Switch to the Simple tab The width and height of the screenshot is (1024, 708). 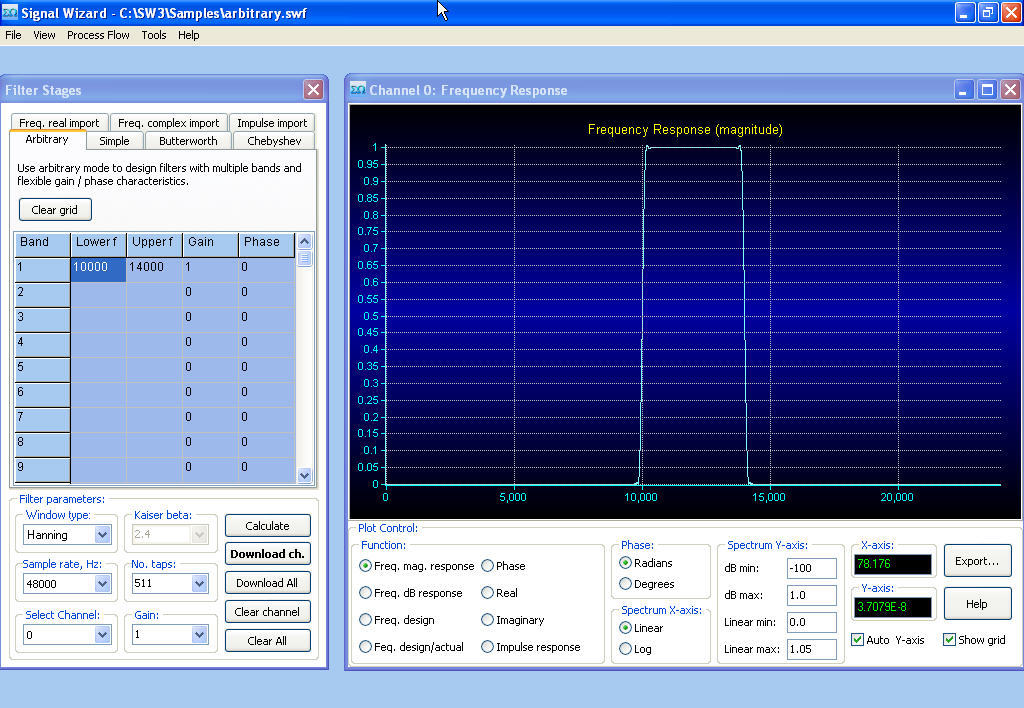coord(114,141)
